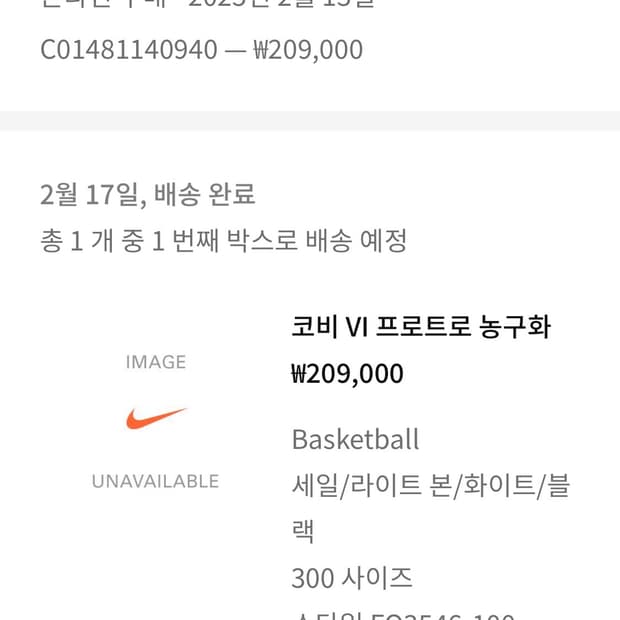620x620 pixels.
Task: Tap the order total ₩209,000 beside order number
Action: click(x=308, y=50)
